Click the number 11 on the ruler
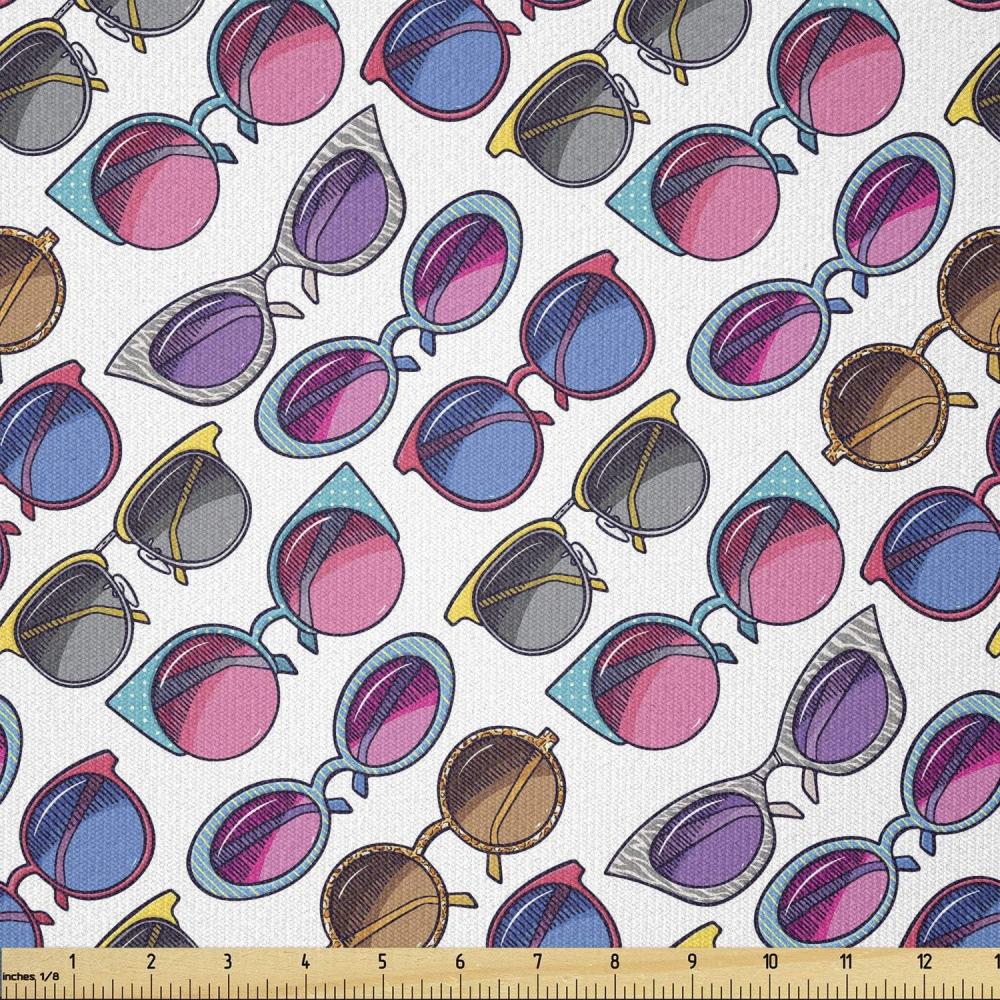The height and width of the screenshot is (1000, 1000). click(847, 961)
